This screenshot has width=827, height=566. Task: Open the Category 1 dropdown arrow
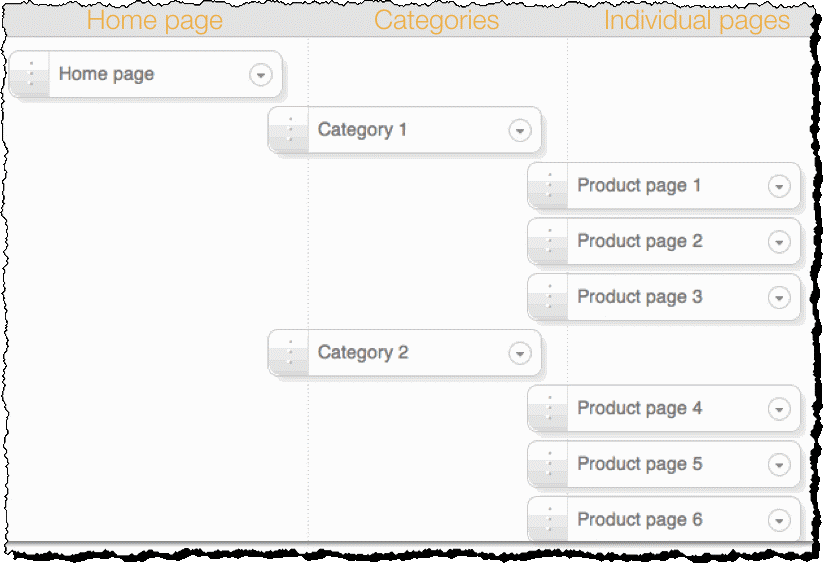(x=519, y=130)
